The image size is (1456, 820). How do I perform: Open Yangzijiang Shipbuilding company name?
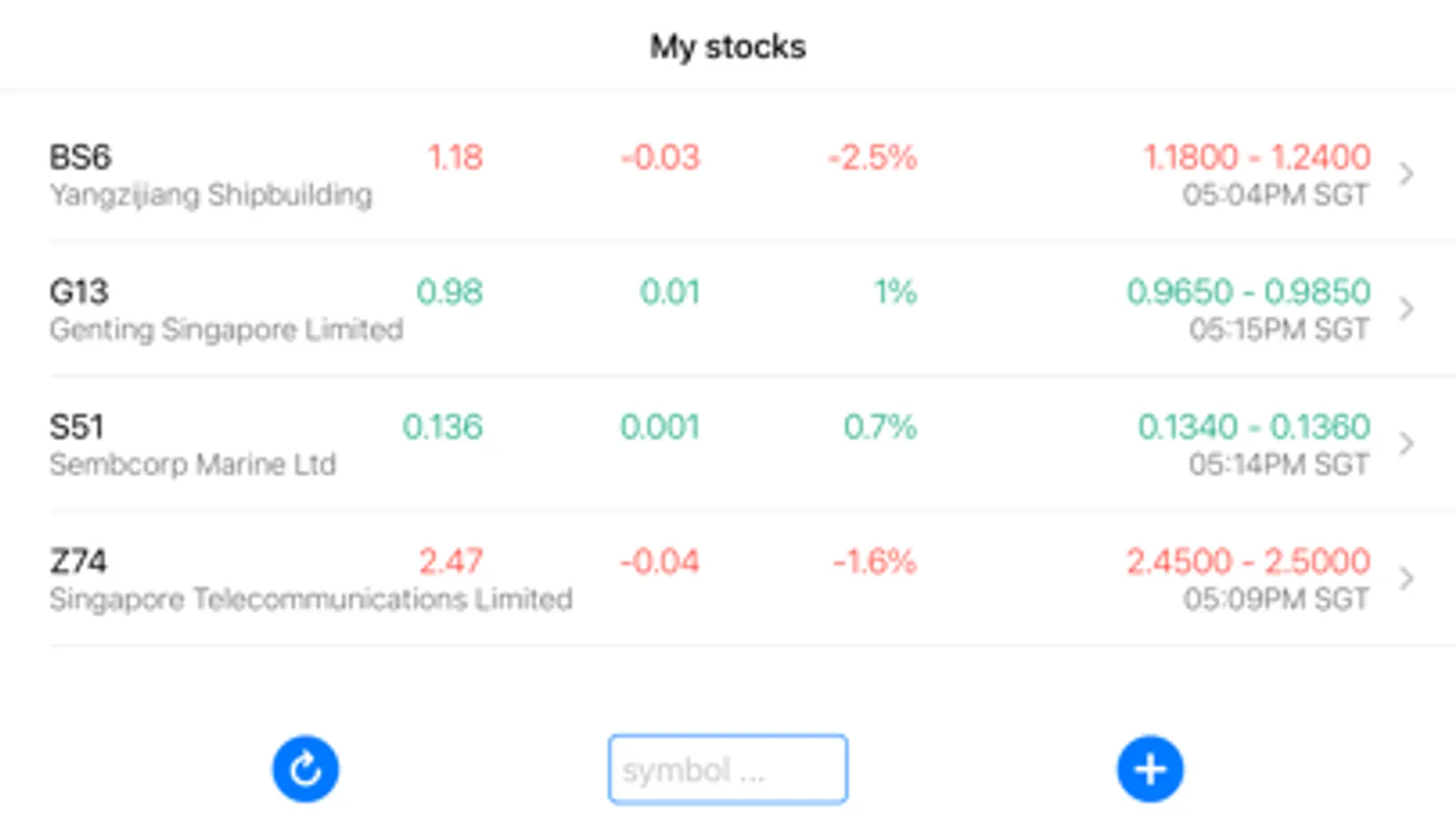coord(211,195)
